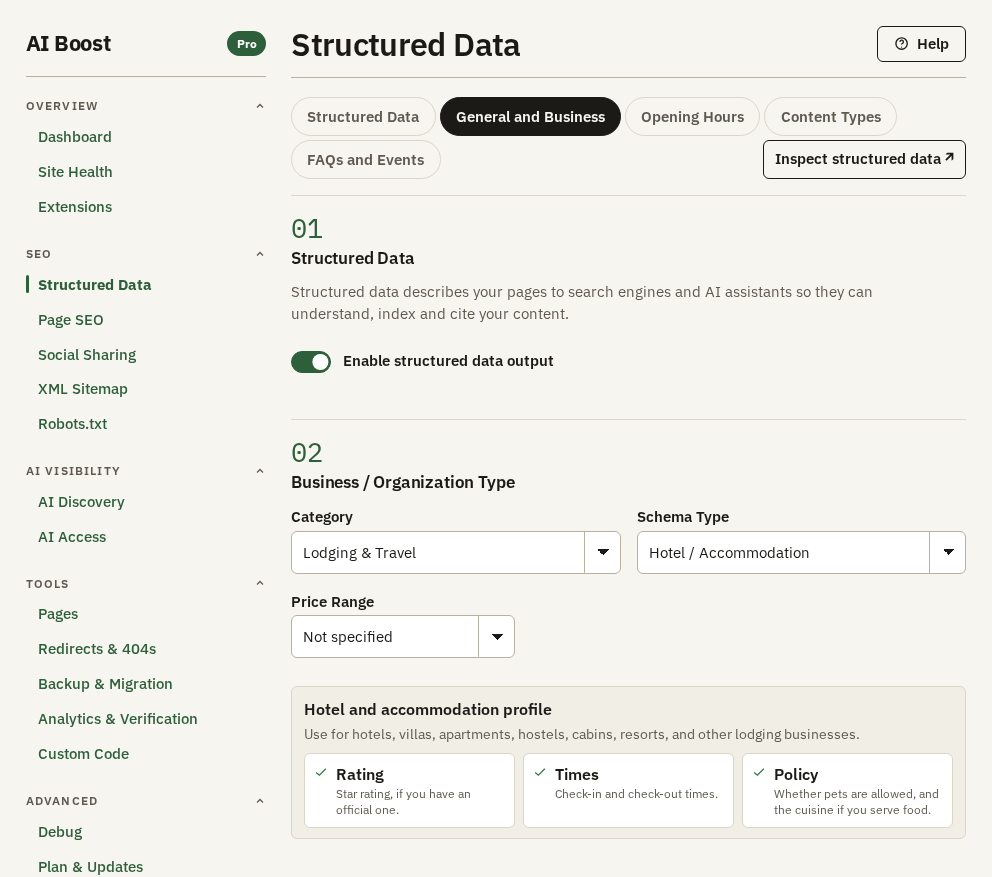This screenshot has width=992, height=877.
Task: Click the external arrow on Inspect structured data
Action: tap(949, 157)
